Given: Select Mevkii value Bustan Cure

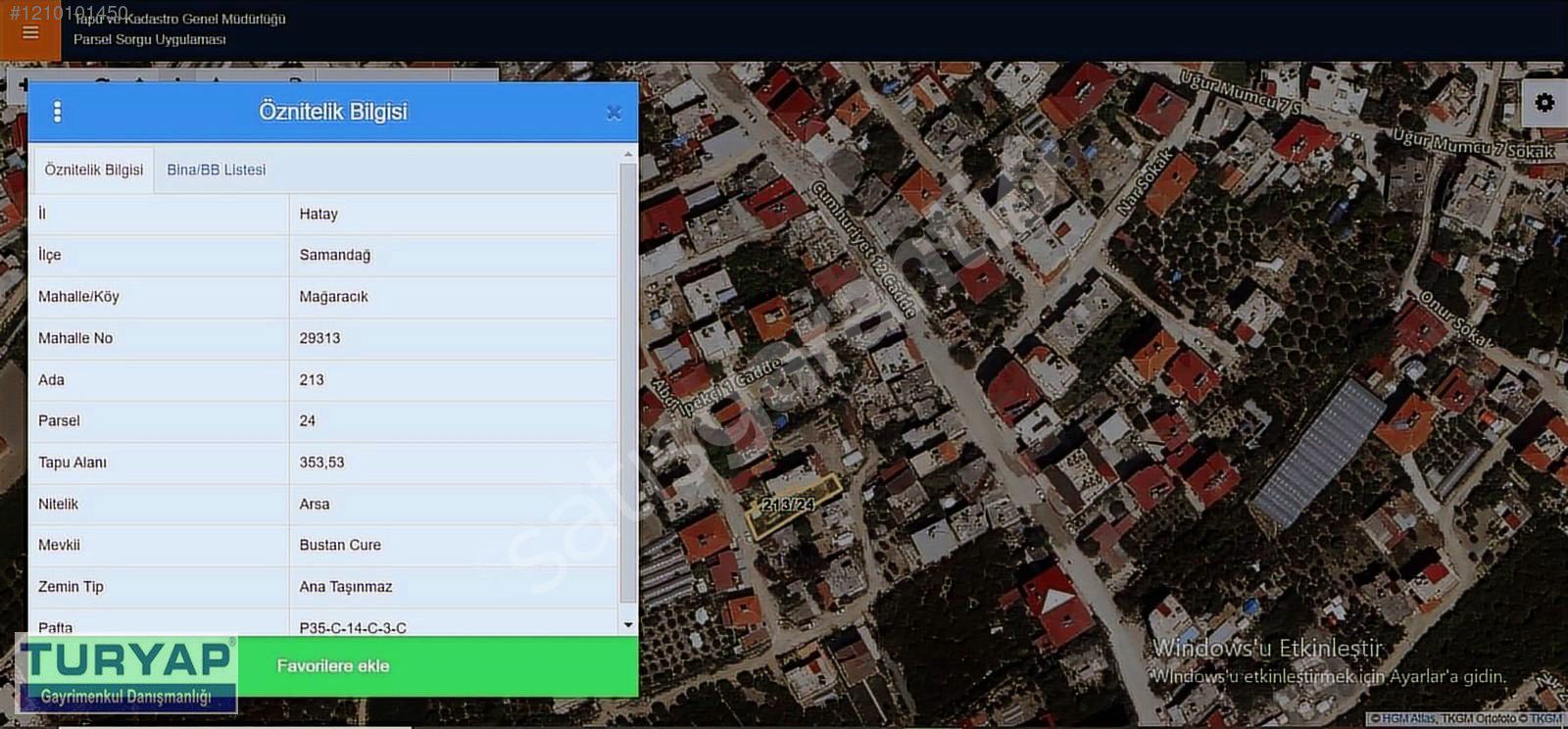Looking at the screenshot, I should (x=454, y=546).
